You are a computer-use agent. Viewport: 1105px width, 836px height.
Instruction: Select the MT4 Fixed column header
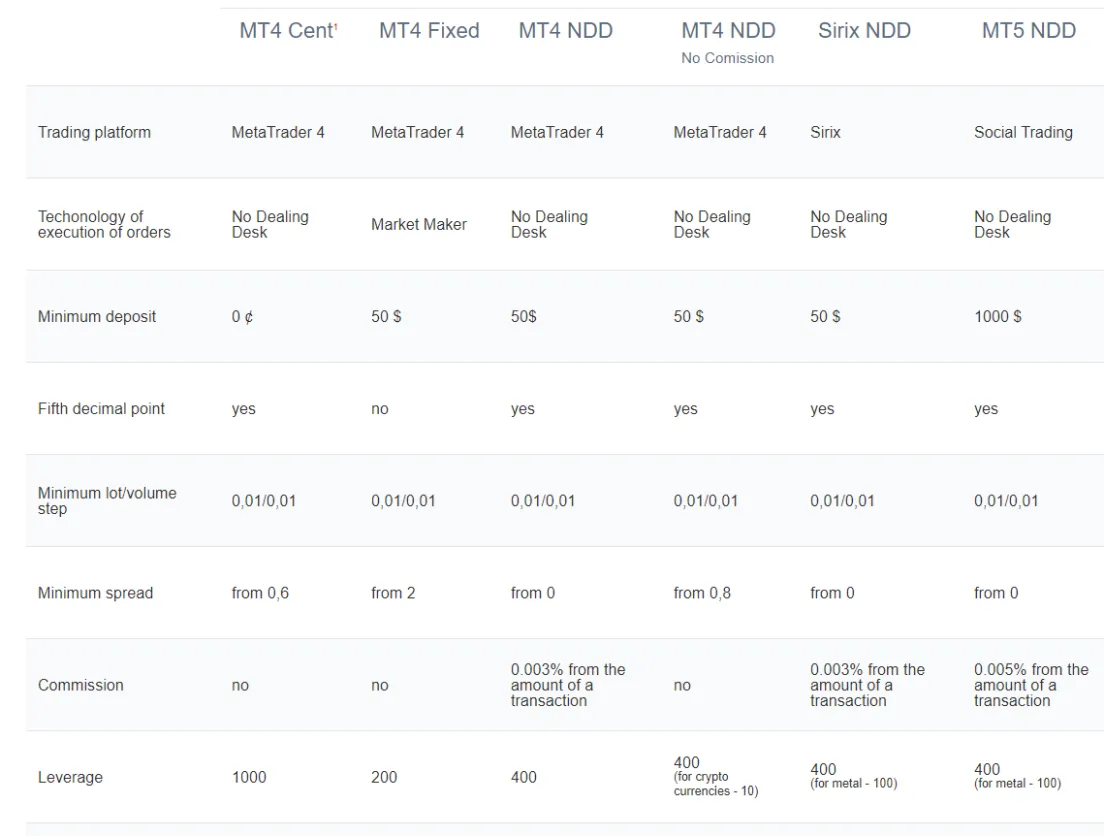pos(429,31)
